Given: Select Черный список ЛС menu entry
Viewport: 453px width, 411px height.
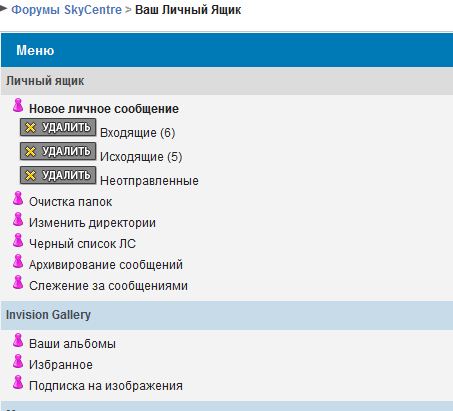Looking at the screenshot, I should pyautogui.click(x=82, y=244).
